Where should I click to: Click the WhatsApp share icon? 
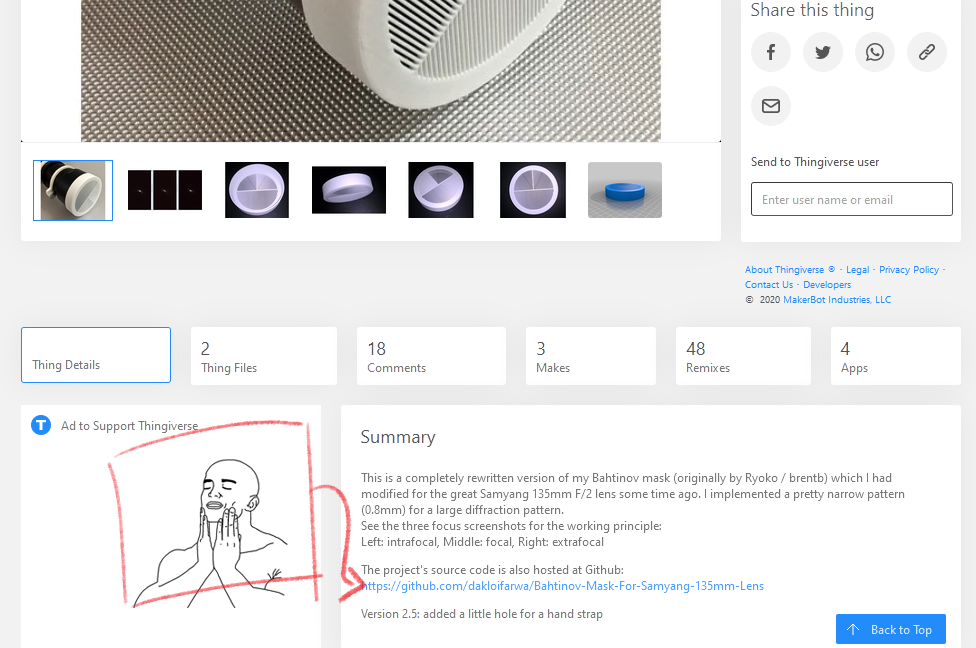(x=875, y=52)
